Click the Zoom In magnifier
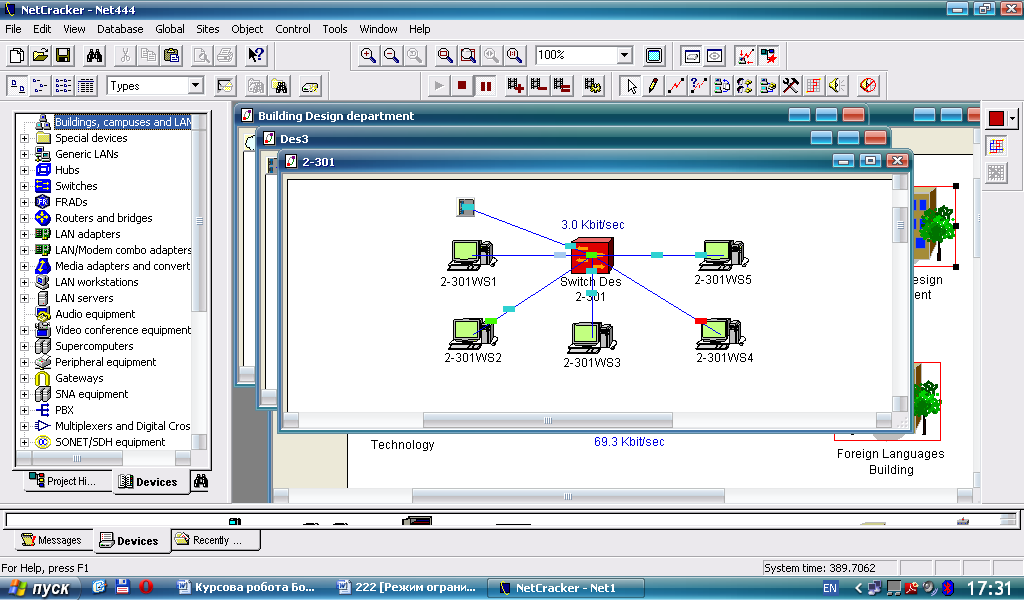 coord(368,55)
